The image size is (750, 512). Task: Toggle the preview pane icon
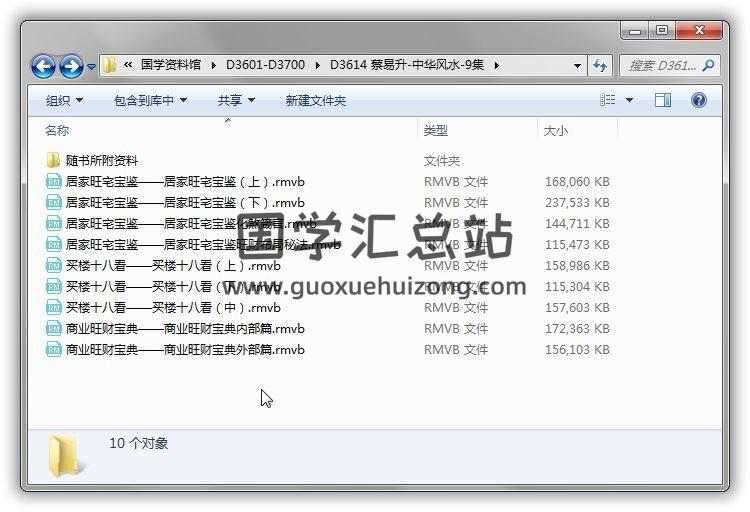[662, 100]
